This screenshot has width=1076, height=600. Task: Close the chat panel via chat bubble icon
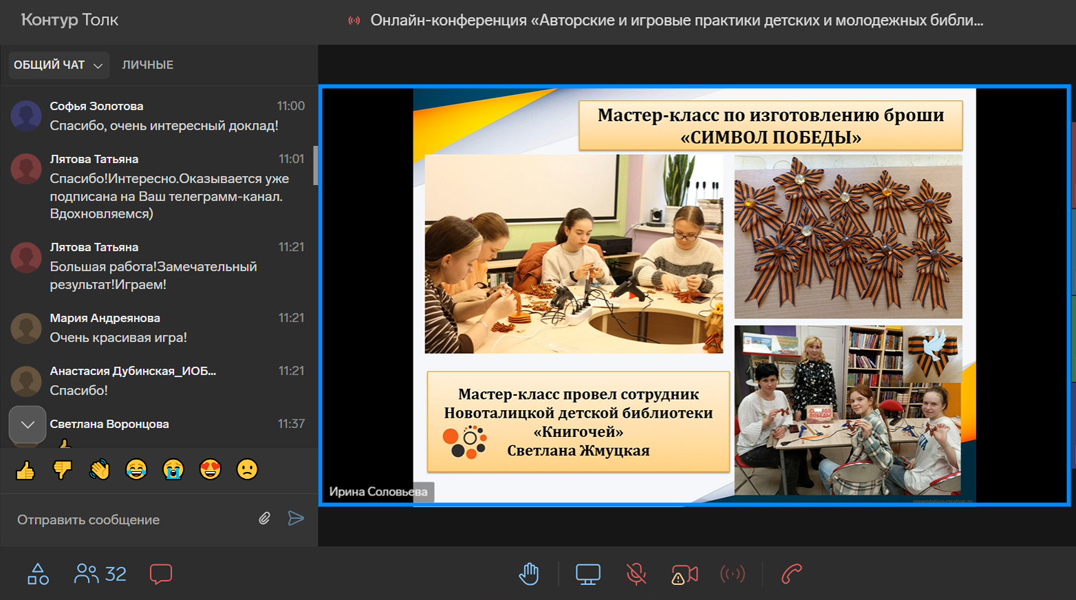161,574
